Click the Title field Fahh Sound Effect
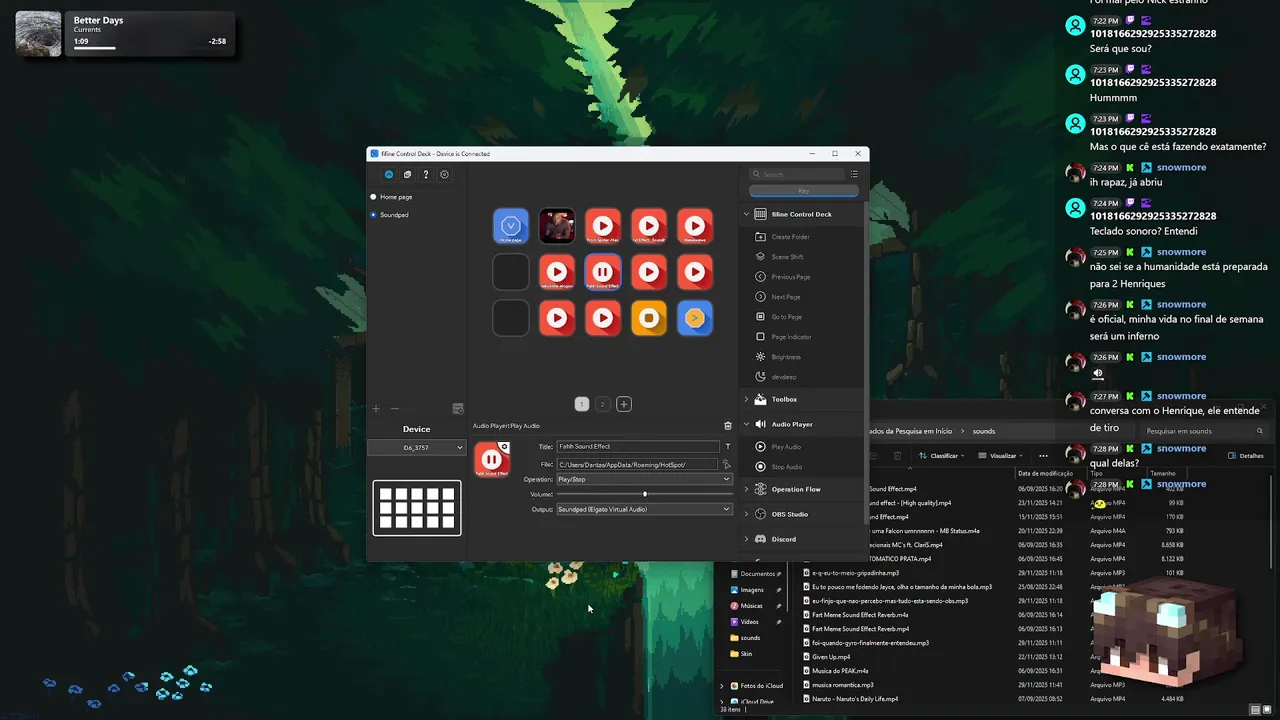The width and height of the screenshot is (1280, 720). [637, 447]
